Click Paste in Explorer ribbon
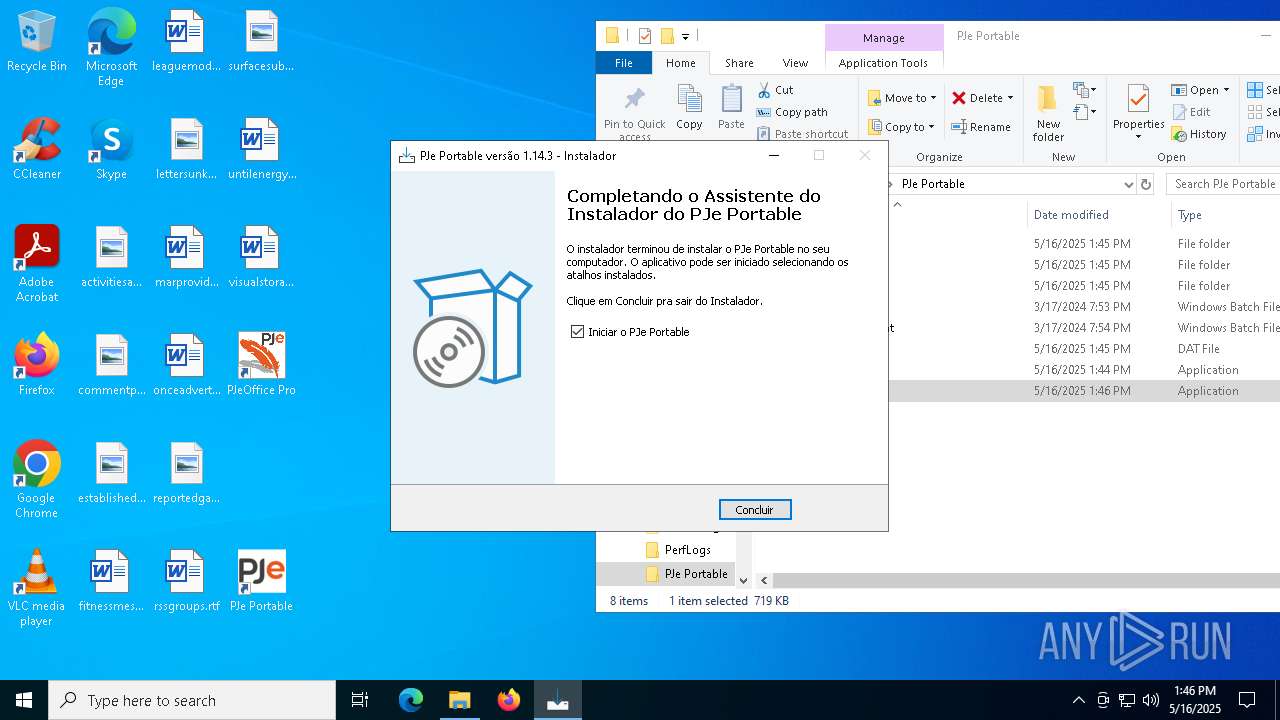The image size is (1280, 720). click(x=731, y=107)
